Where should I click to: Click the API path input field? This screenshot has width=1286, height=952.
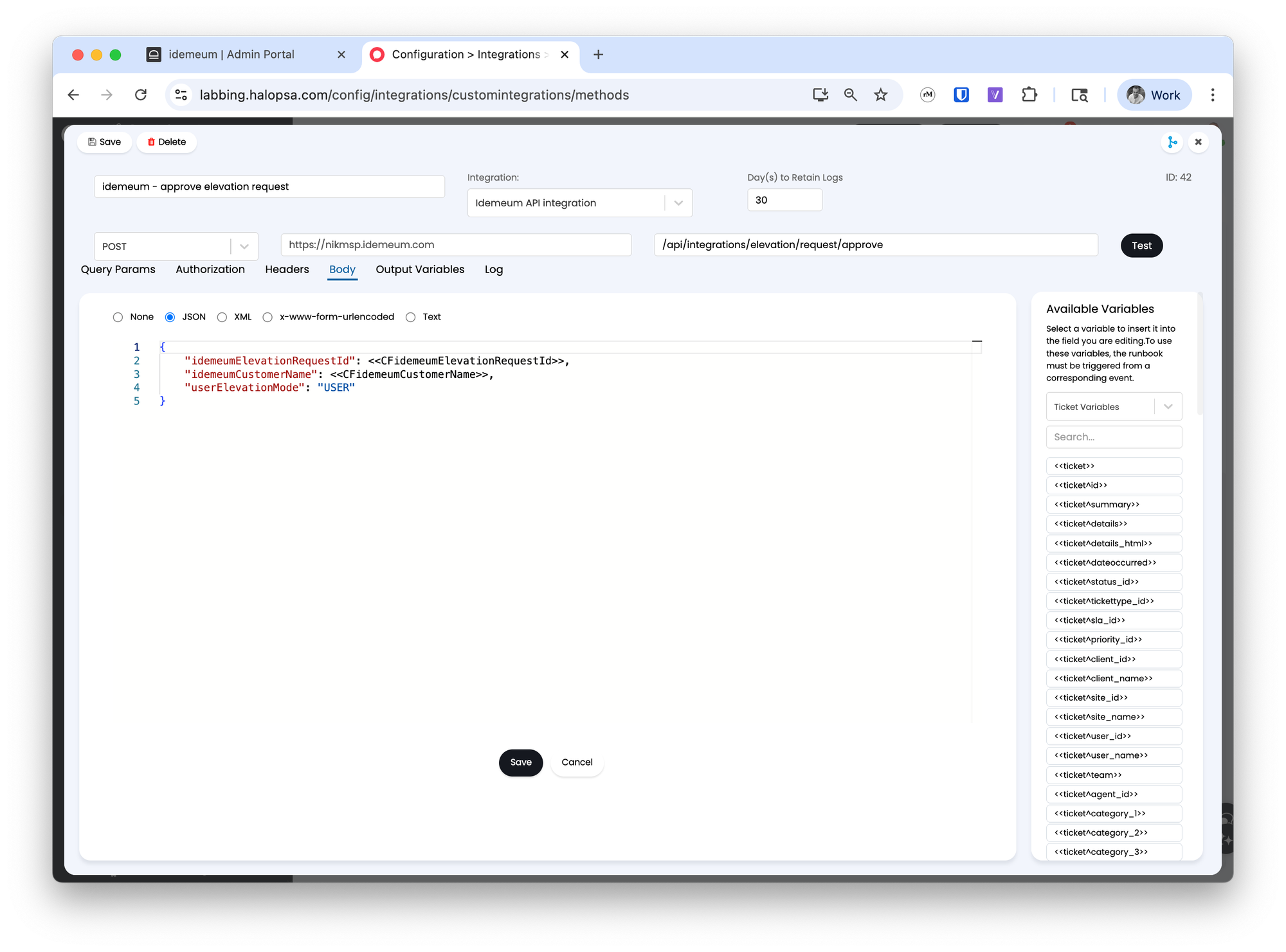point(876,245)
